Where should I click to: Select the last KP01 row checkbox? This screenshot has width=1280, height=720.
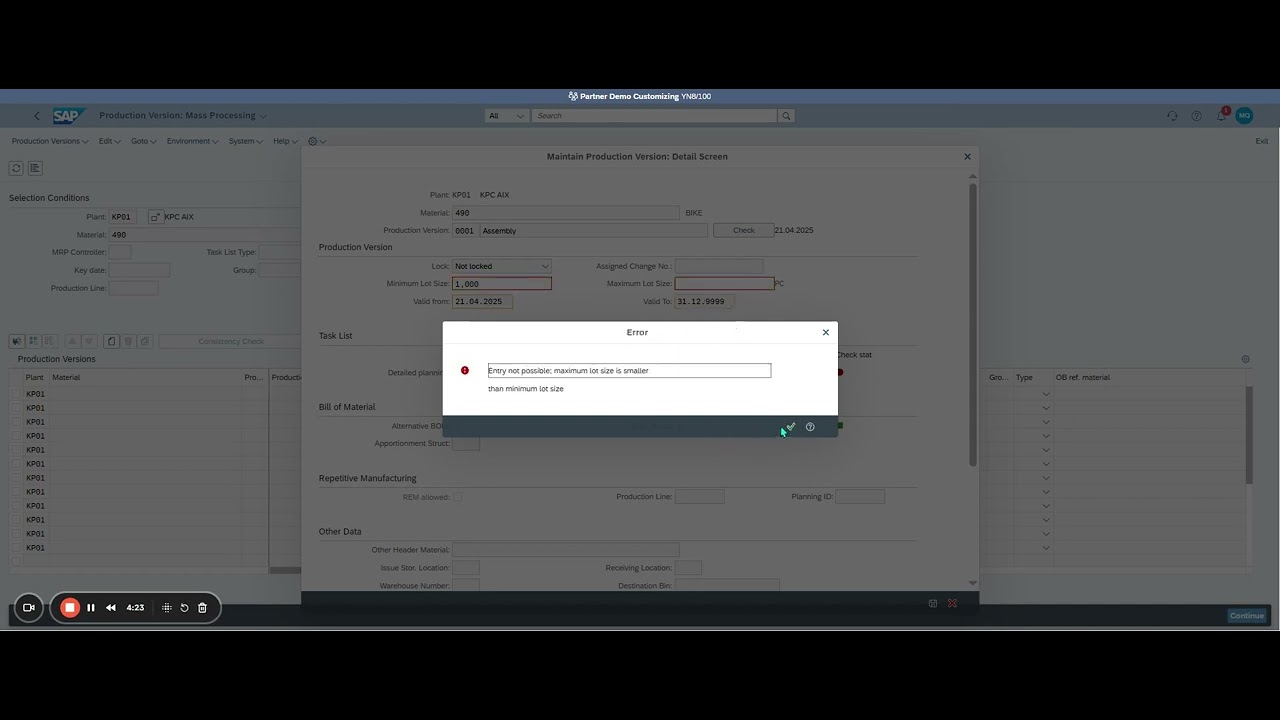pyautogui.click(x=16, y=548)
